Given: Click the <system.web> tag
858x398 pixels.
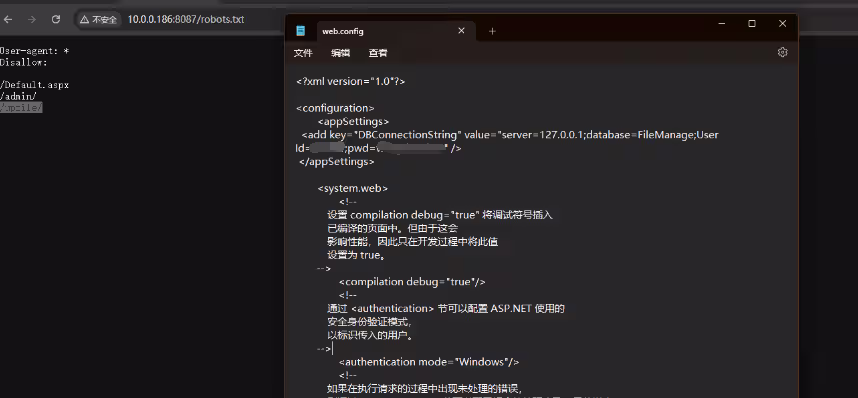Looking at the screenshot, I should coord(353,188).
